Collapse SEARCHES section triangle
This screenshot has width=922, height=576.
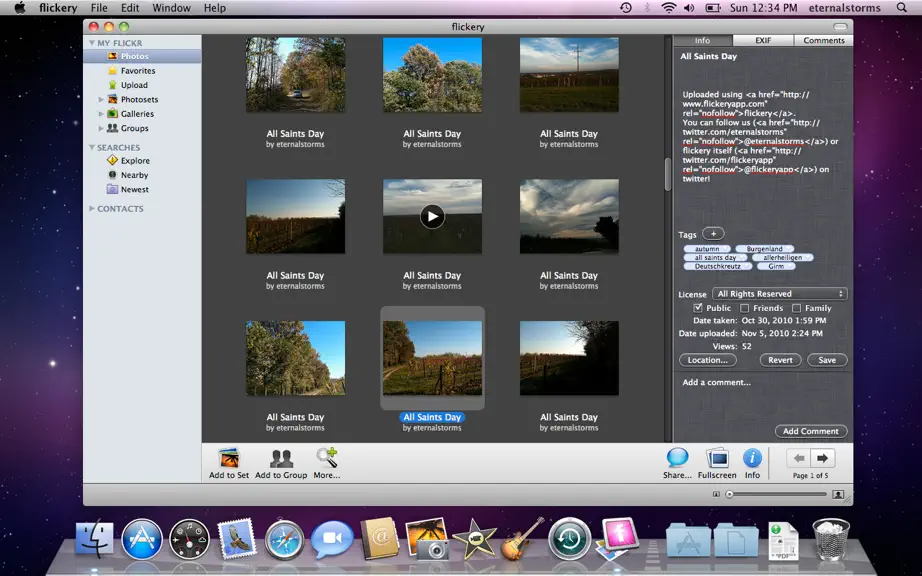(92, 147)
